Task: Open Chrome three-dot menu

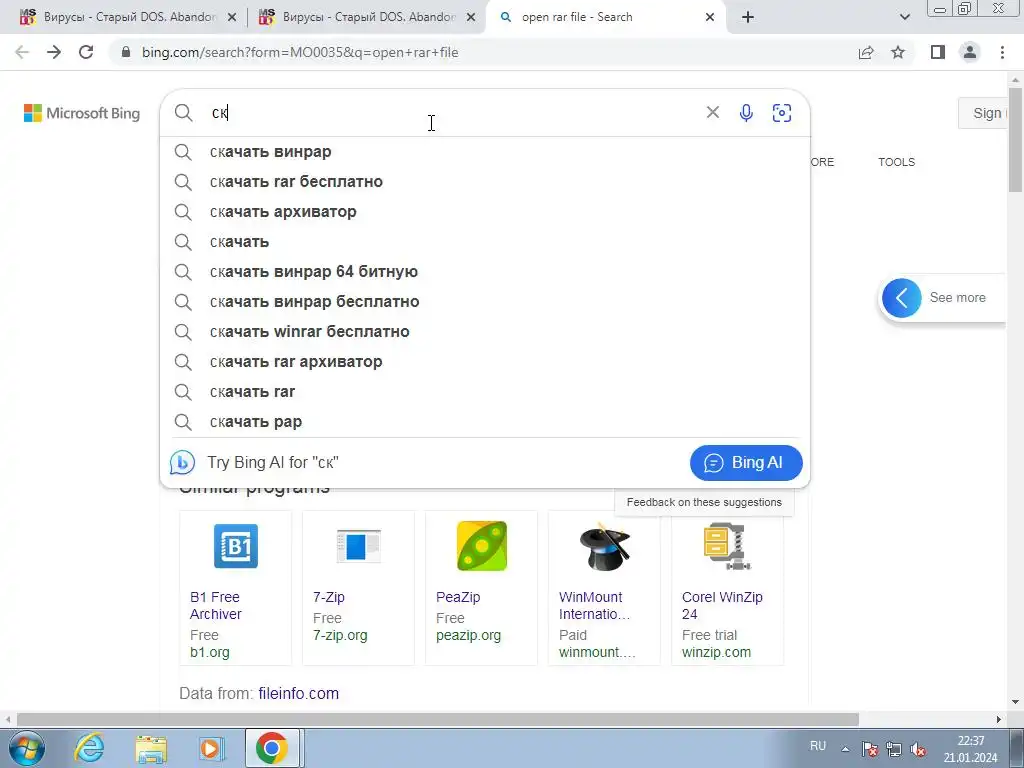Action: [1002, 52]
